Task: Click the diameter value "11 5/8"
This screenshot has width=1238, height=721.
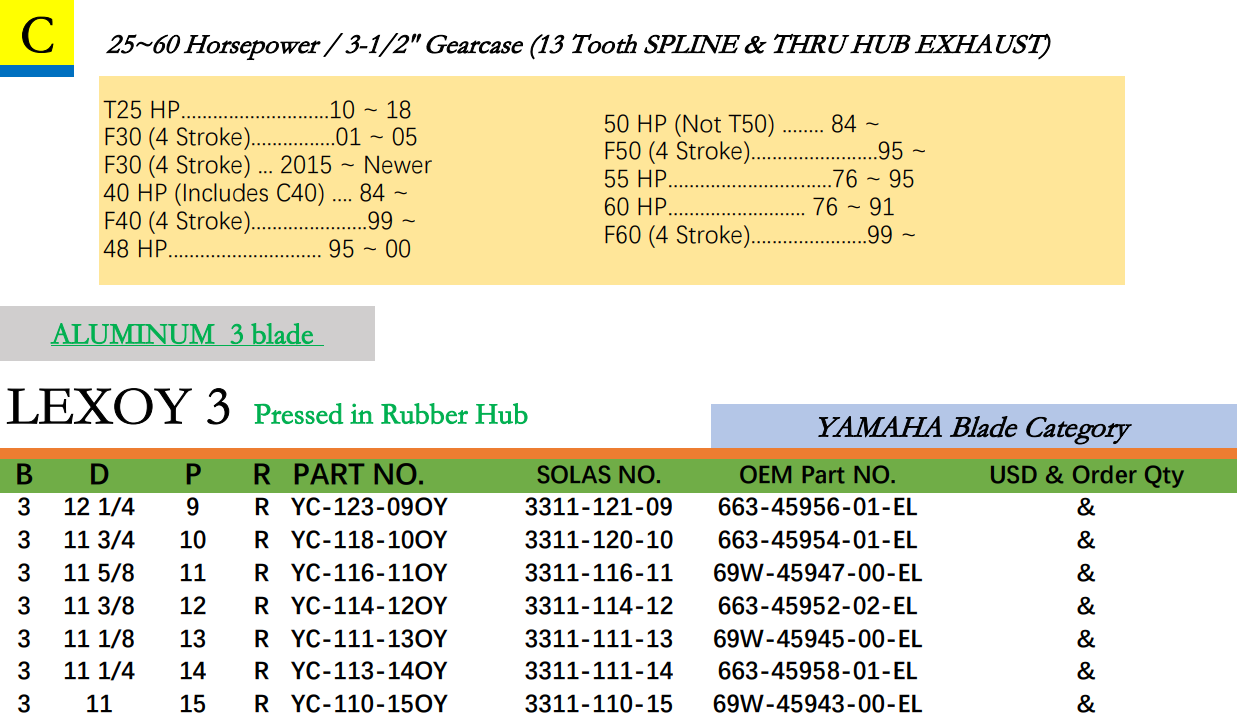Action: pyautogui.click(x=99, y=573)
